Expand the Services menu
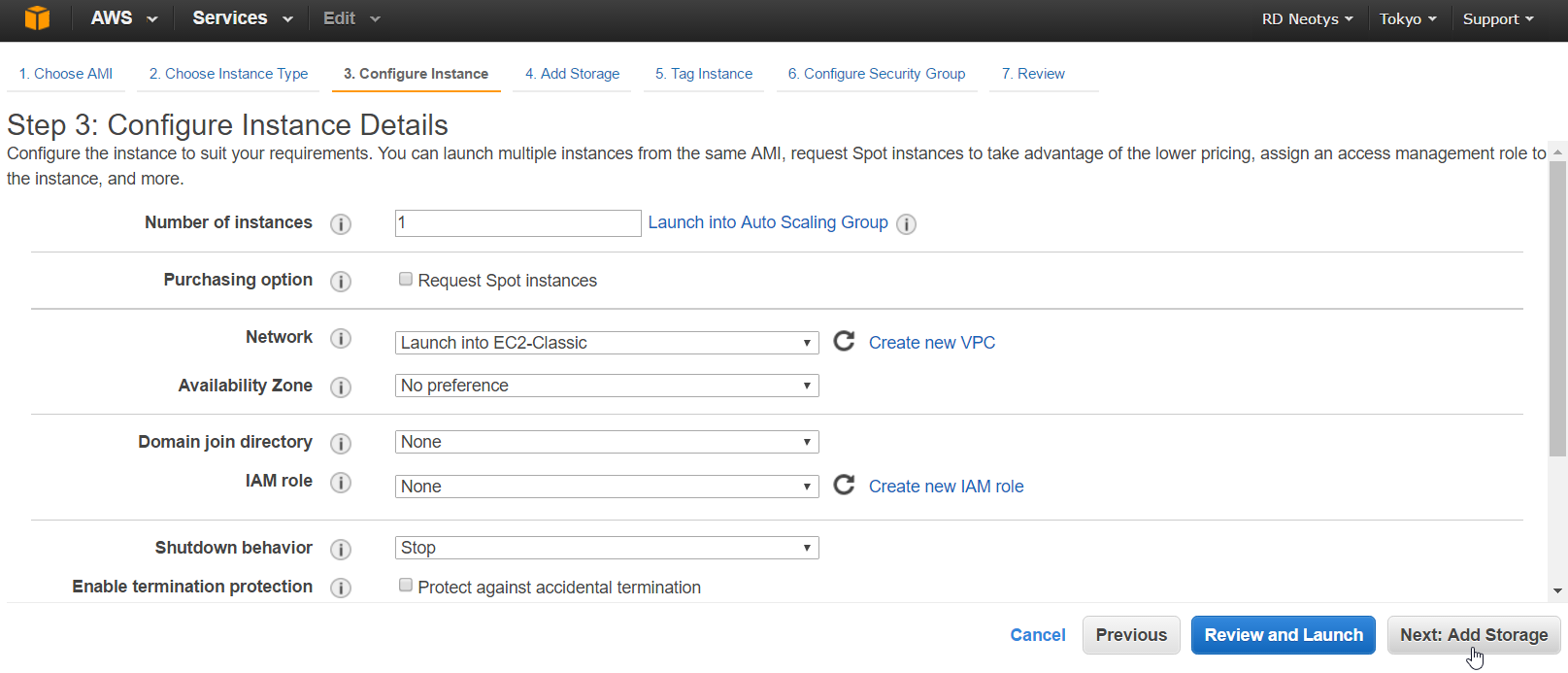Viewport: 1568px width, 673px height. click(243, 18)
